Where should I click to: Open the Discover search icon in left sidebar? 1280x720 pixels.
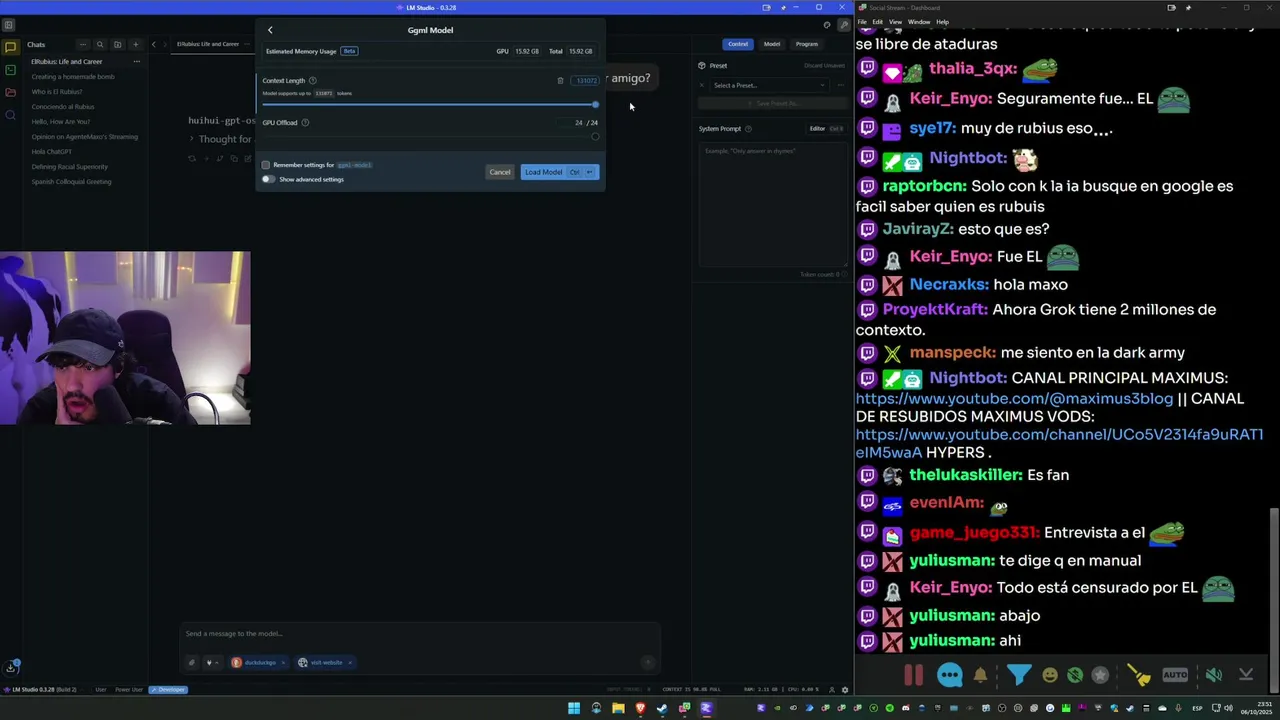click(10, 115)
